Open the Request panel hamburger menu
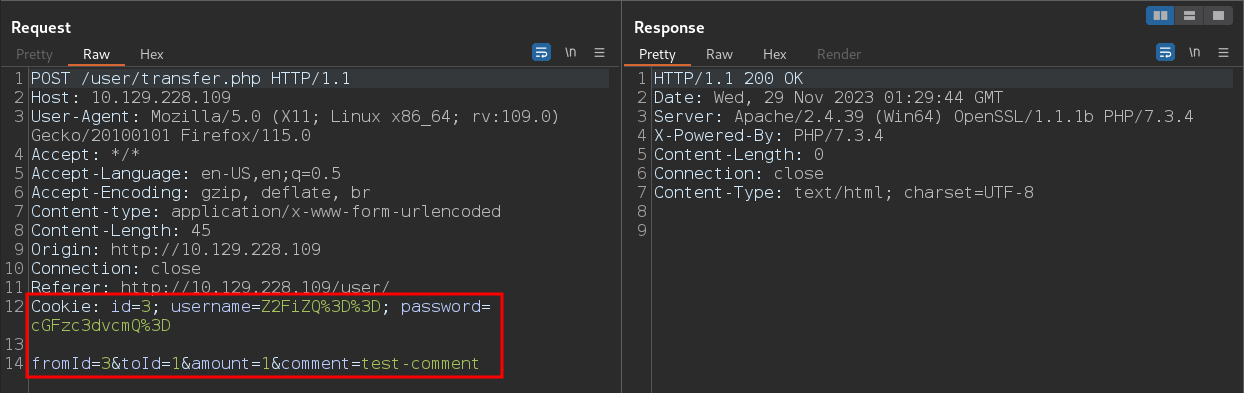The width and height of the screenshot is (1244, 393). (600, 53)
